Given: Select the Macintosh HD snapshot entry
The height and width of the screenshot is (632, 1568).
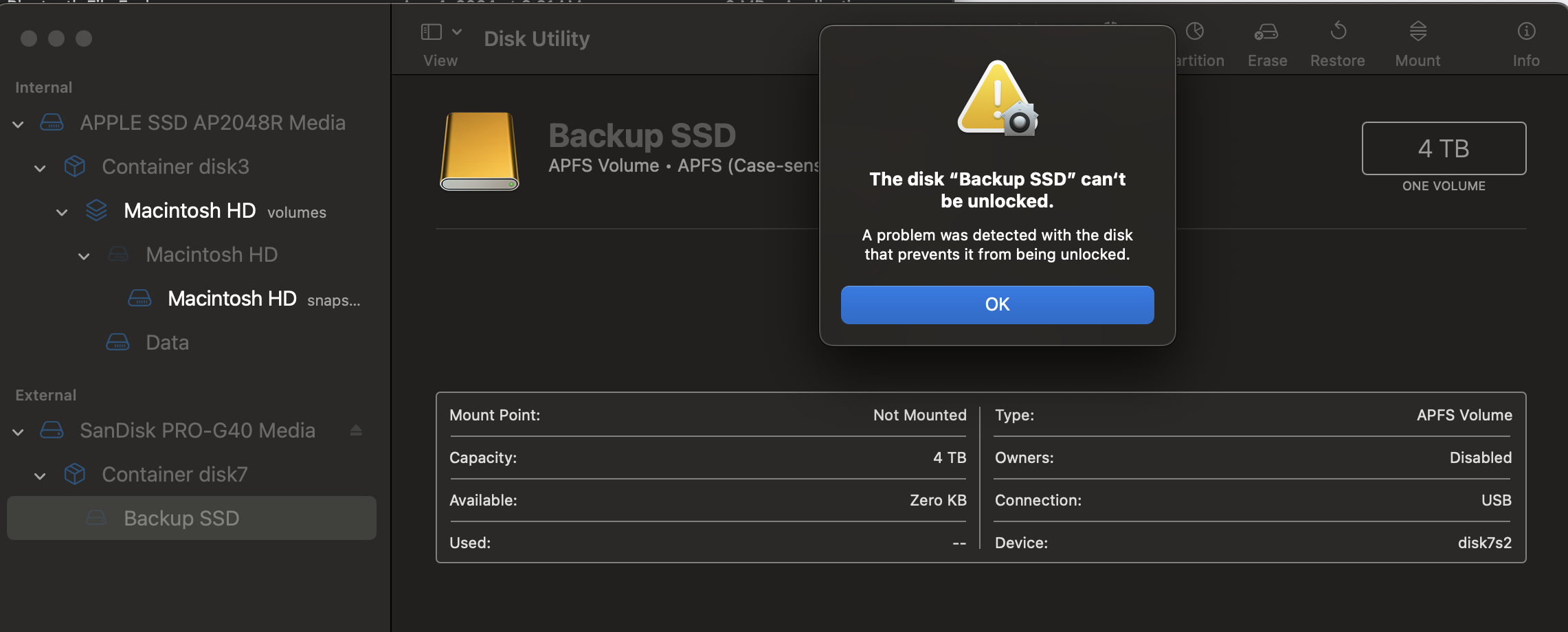Looking at the screenshot, I should [x=232, y=299].
